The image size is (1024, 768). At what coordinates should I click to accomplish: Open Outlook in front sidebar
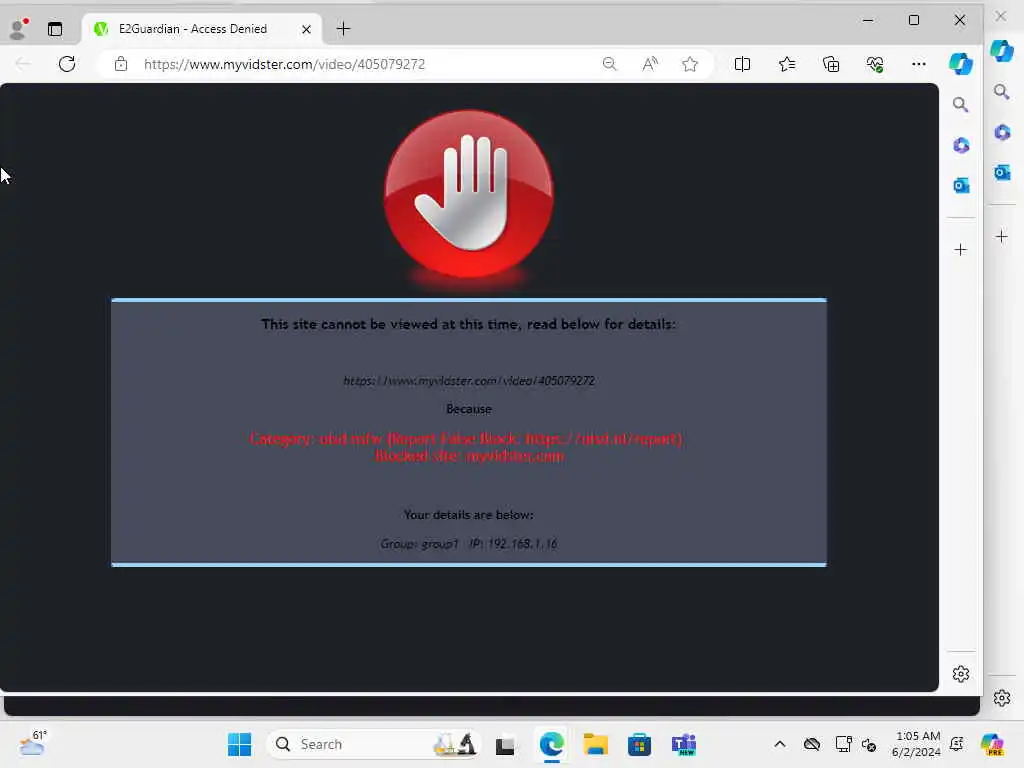(x=961, y=185)
